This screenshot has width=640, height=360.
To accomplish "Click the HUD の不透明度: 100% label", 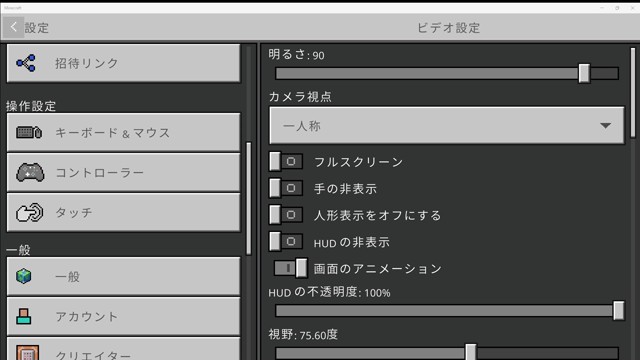I will [x=329, y=292].
